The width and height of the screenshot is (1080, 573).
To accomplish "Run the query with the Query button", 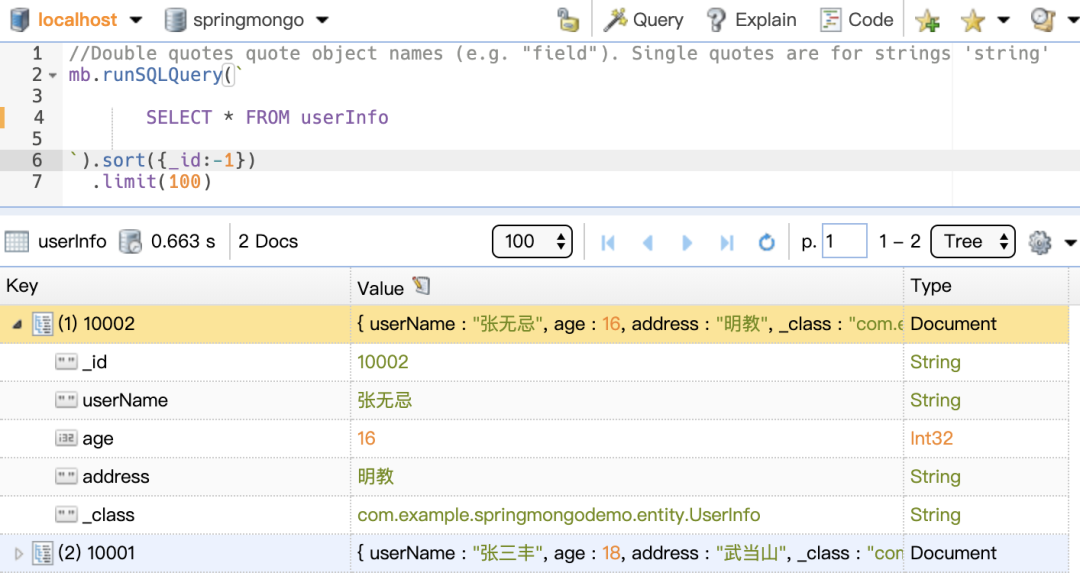I will pos(644,20).
